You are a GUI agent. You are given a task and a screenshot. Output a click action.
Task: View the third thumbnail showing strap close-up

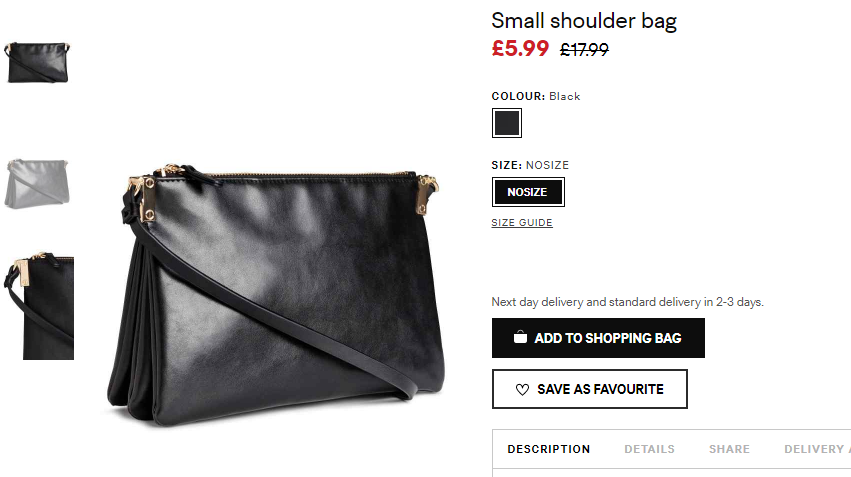(39, 306)
